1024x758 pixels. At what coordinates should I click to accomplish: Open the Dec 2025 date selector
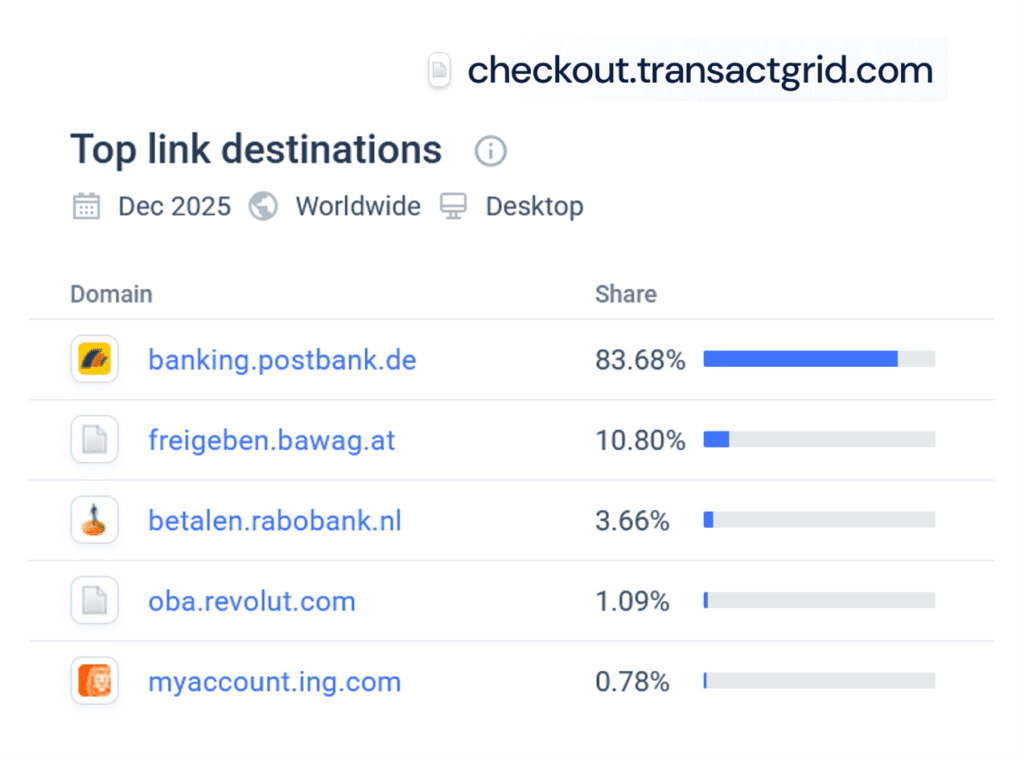[175, 206]
